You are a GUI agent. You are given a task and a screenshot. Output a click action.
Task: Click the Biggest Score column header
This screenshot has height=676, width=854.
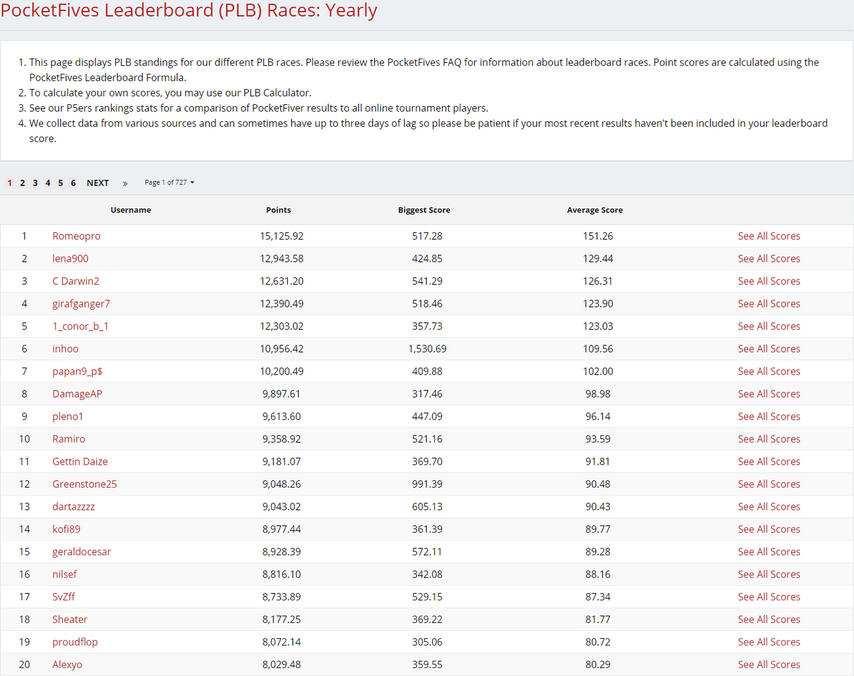coord(424,210)
